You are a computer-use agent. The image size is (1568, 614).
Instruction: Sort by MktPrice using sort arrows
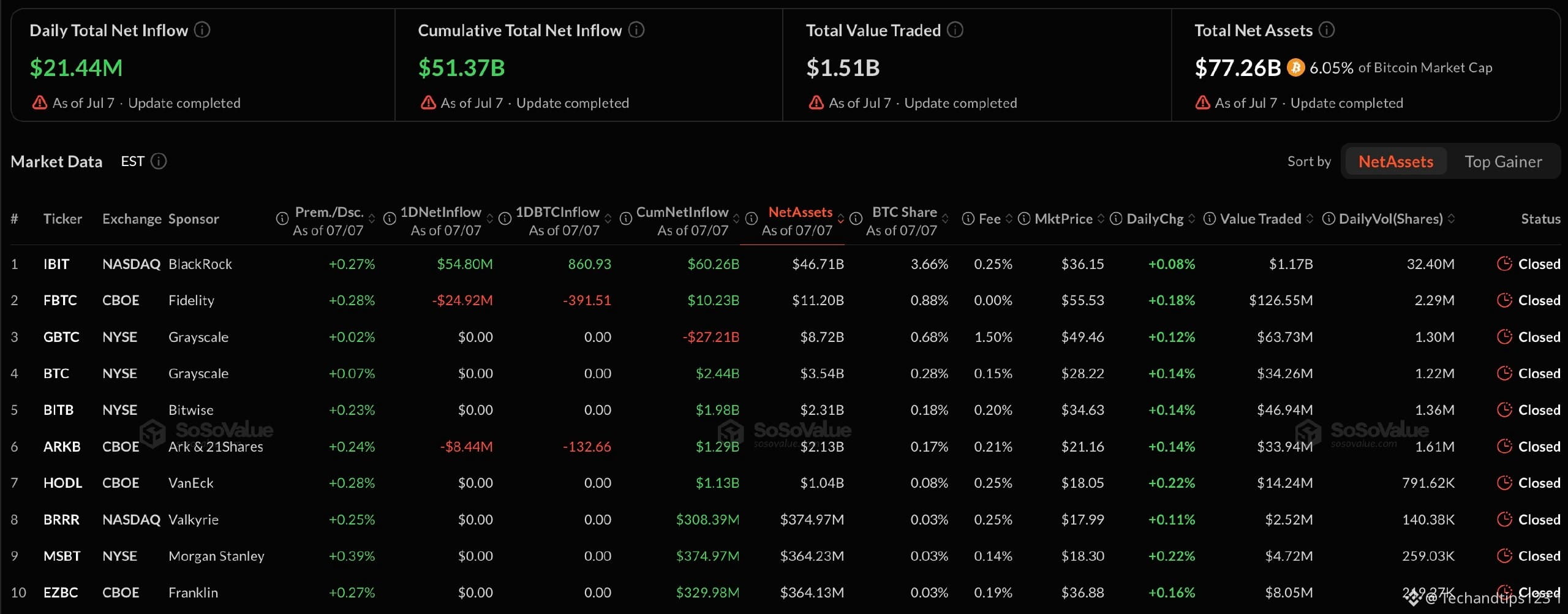point(1101,219)
